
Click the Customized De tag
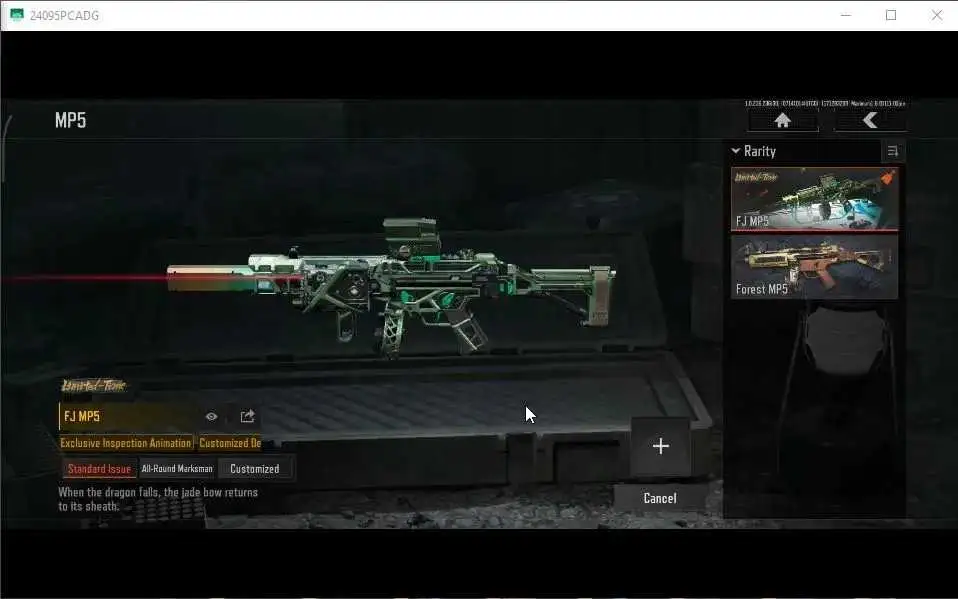pos(230,443)
